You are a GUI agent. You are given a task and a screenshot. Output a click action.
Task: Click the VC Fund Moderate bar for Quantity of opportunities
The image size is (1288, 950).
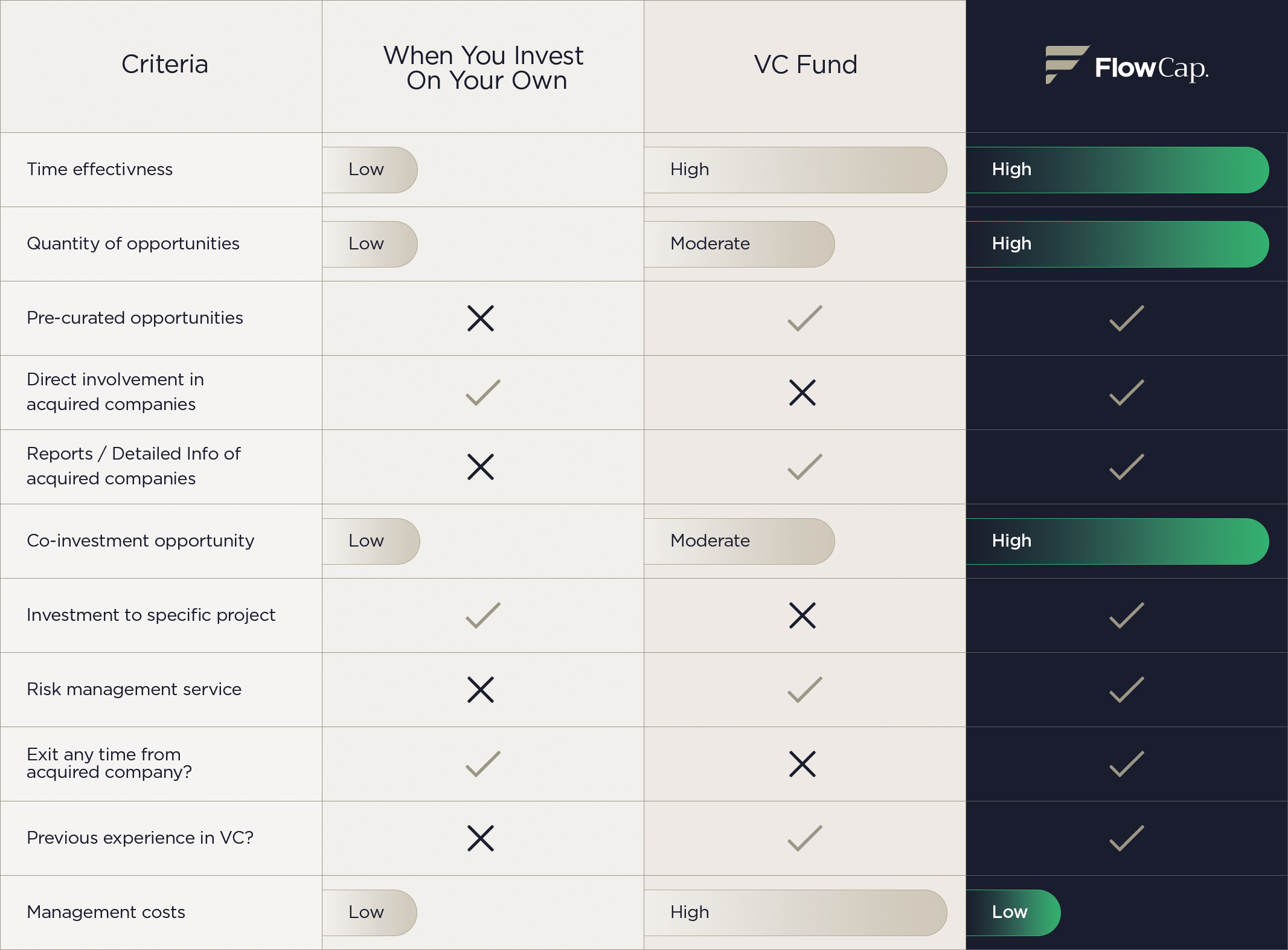click(739, 244)
